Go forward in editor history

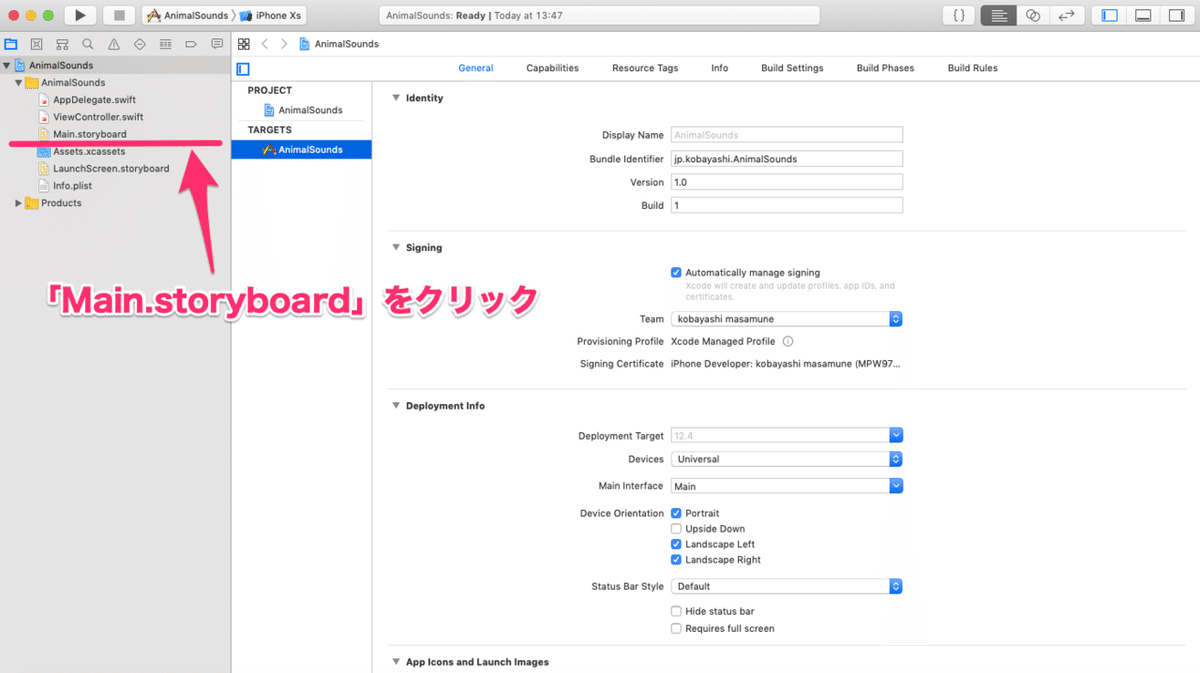(284, 44)
